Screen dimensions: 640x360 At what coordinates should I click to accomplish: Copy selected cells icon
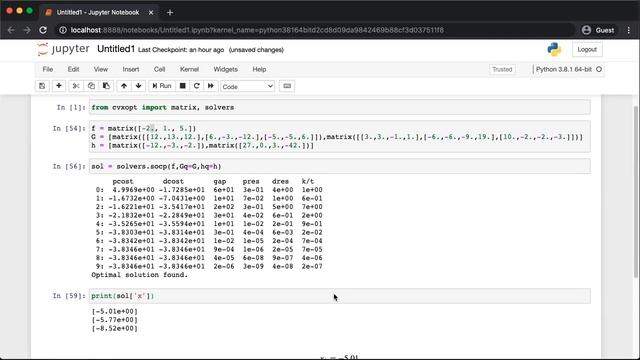pyautogui.click(x=91, y=86)
